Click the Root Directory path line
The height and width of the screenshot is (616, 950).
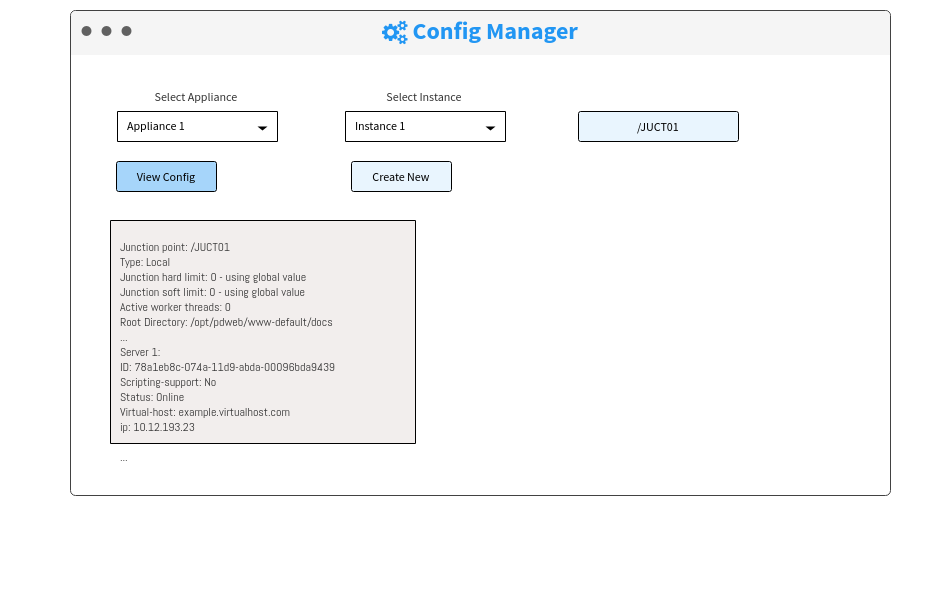226,322
